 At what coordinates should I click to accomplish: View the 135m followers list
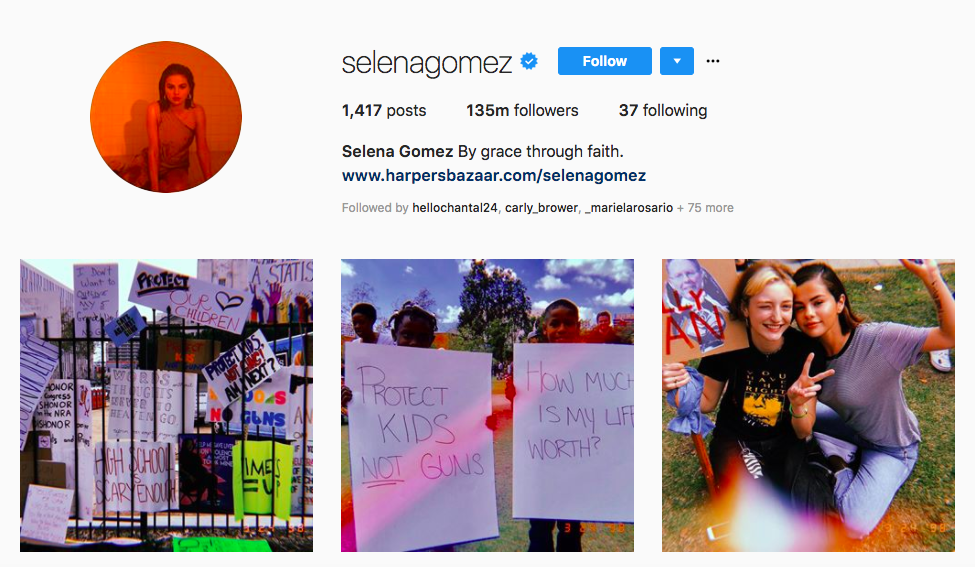click(x=522, y=111)
